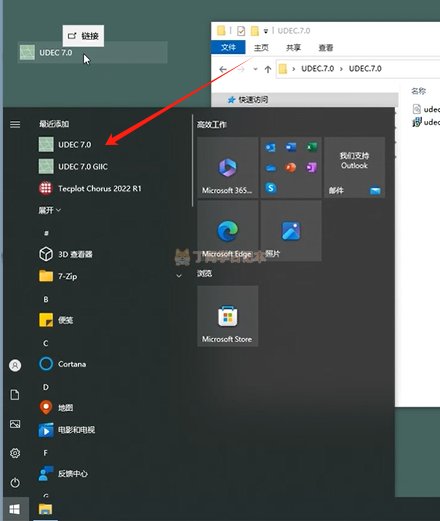Click the 名称 column header
The width and height of the screenshot is (440, 521).
pyautogui.click(x=418, y=91)
